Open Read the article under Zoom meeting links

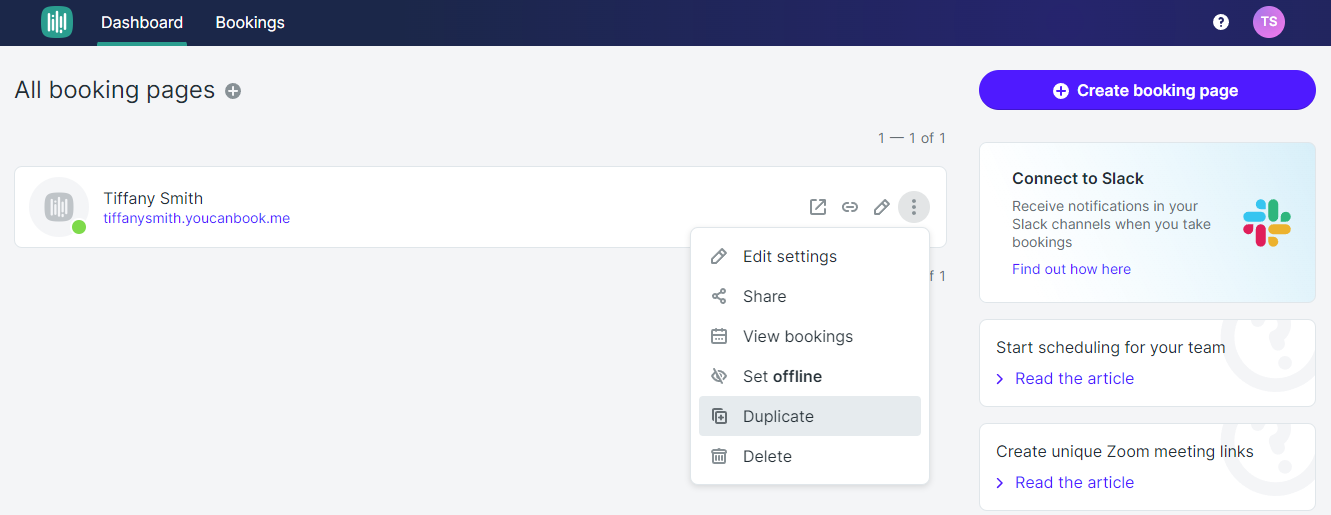click(1074, 482)
